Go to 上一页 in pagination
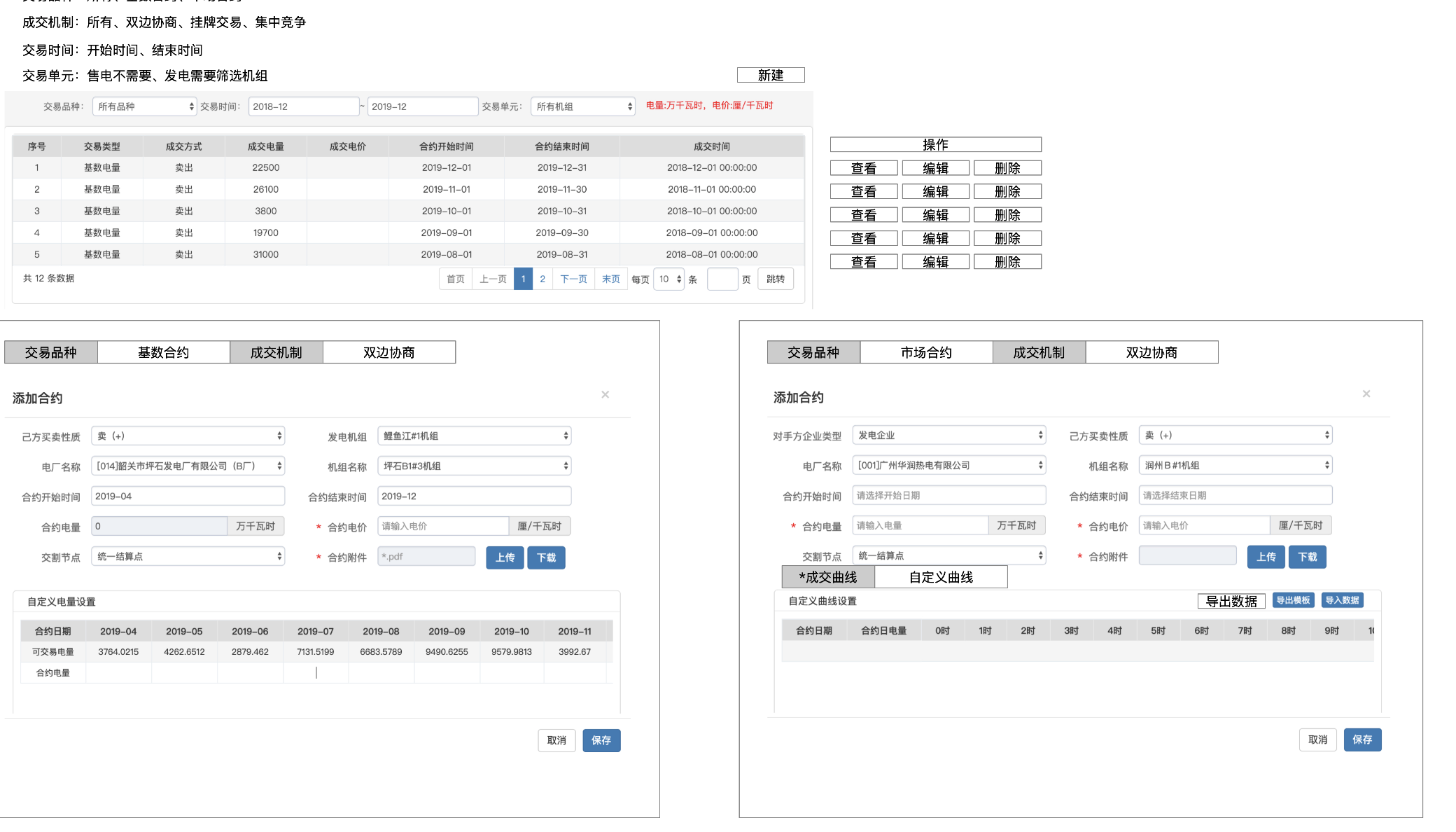Image resolution: width=1456 pixels, height=832 pixels. (493, 279)
